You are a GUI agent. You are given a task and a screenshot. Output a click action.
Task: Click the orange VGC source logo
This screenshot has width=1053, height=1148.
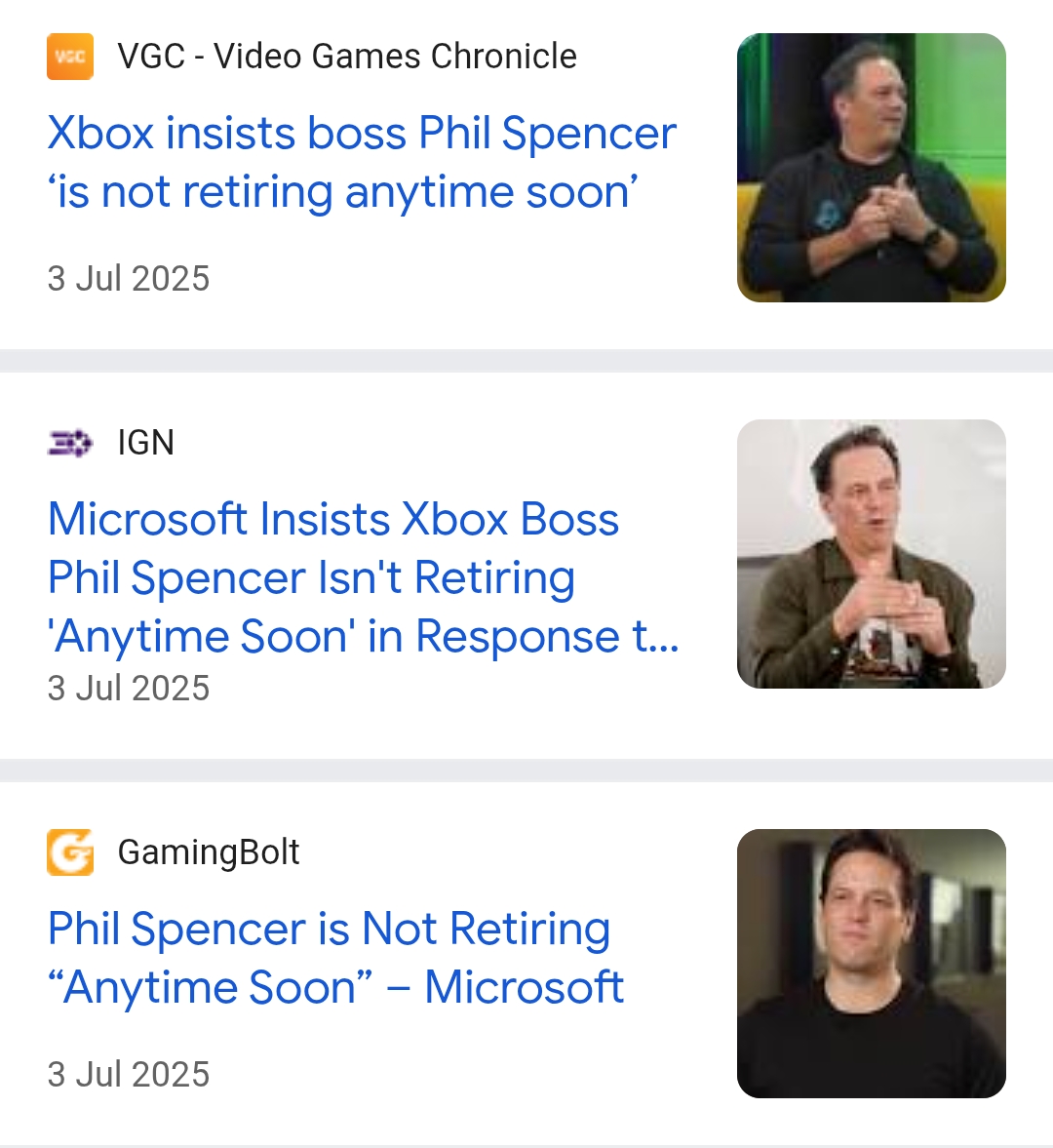click(70, 57)
